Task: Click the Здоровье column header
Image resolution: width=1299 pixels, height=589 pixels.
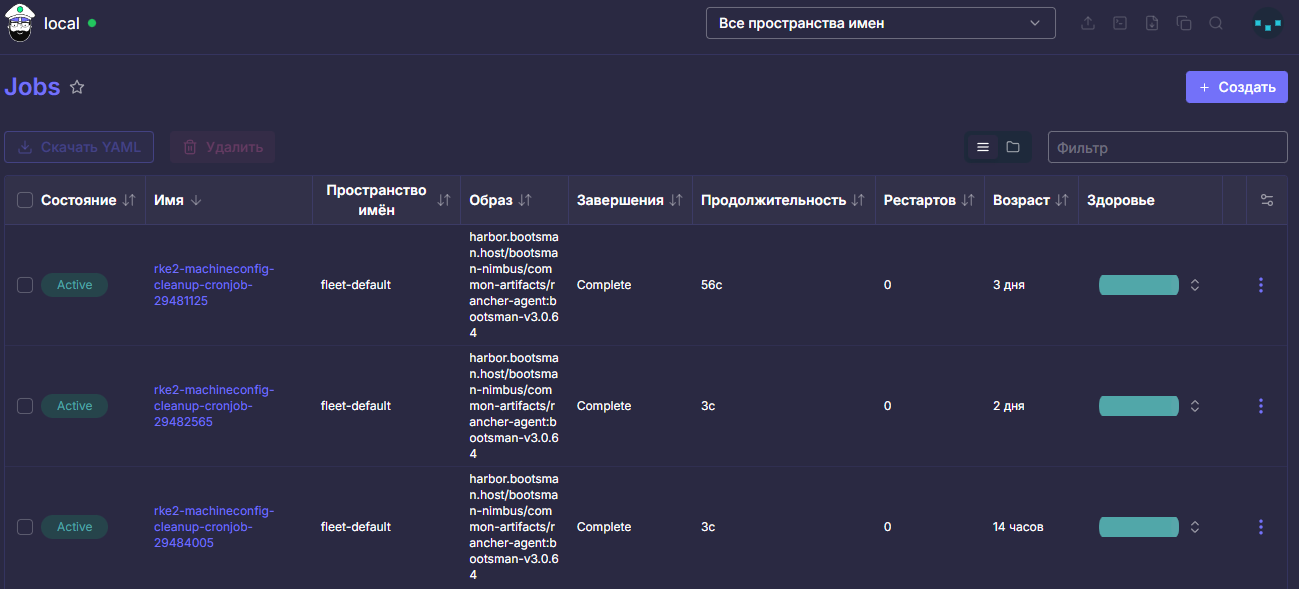Action: (x=1121, y=200)
